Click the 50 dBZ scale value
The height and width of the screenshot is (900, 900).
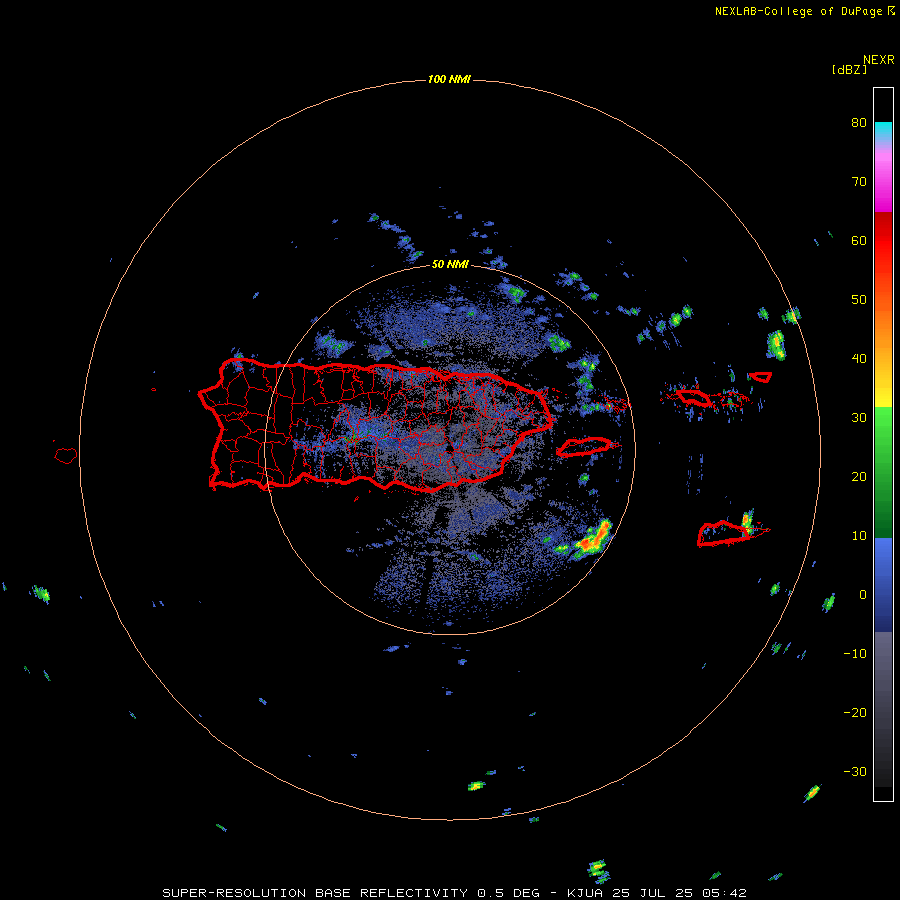[859, 300]
